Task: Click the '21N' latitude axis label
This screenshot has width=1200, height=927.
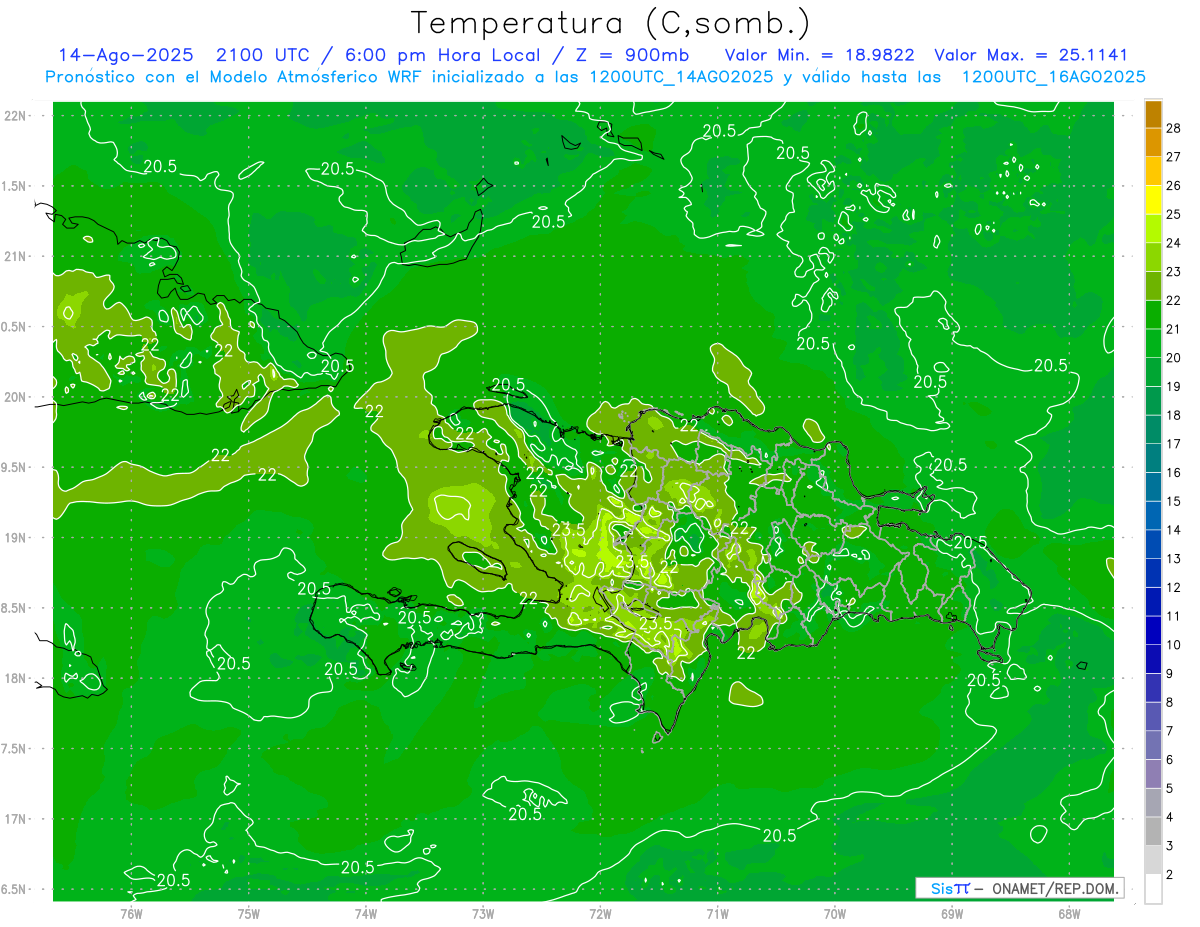Action: [x=15, y=256]
